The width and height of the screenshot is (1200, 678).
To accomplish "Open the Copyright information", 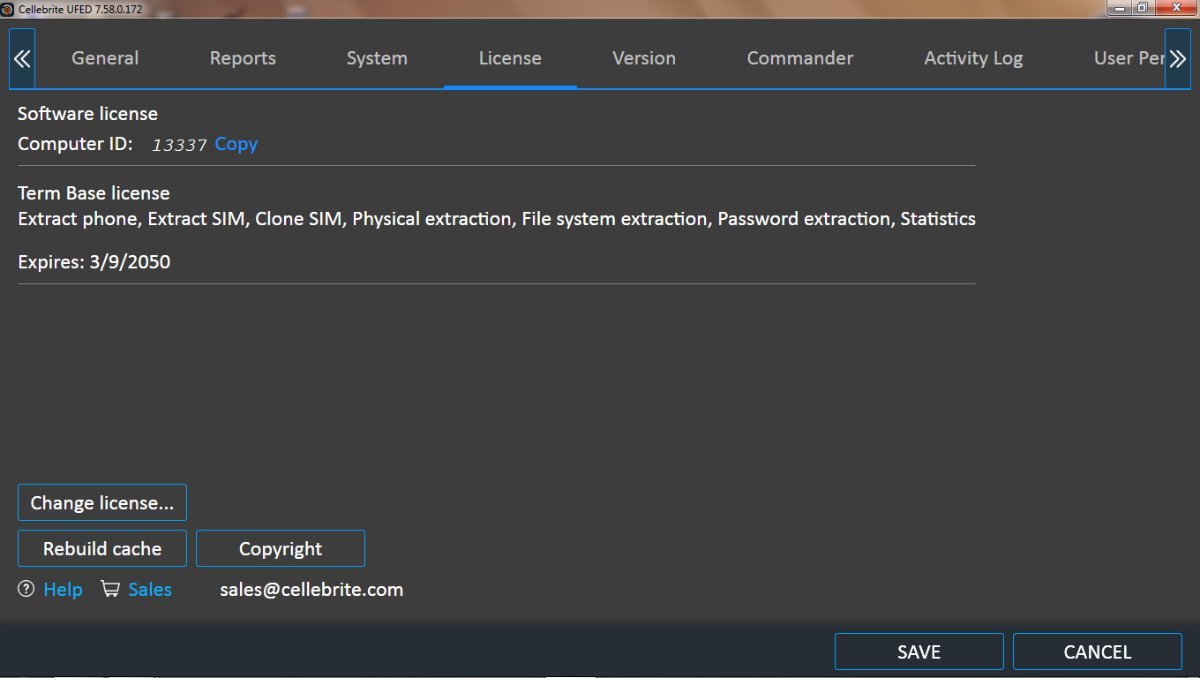I will (x=280, y=549).
